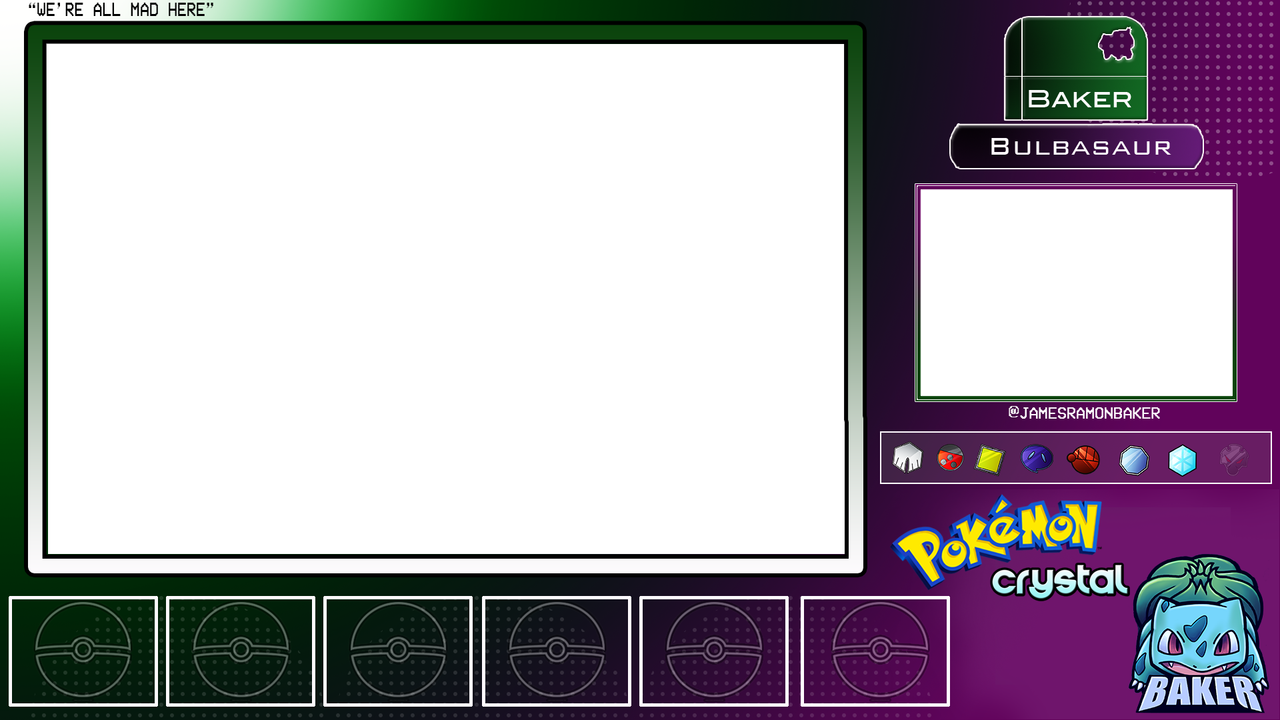This screenshot has width=1280, height=720.
Task: Click the "We're all mad here" quote
Action: (x=121, y=10)
